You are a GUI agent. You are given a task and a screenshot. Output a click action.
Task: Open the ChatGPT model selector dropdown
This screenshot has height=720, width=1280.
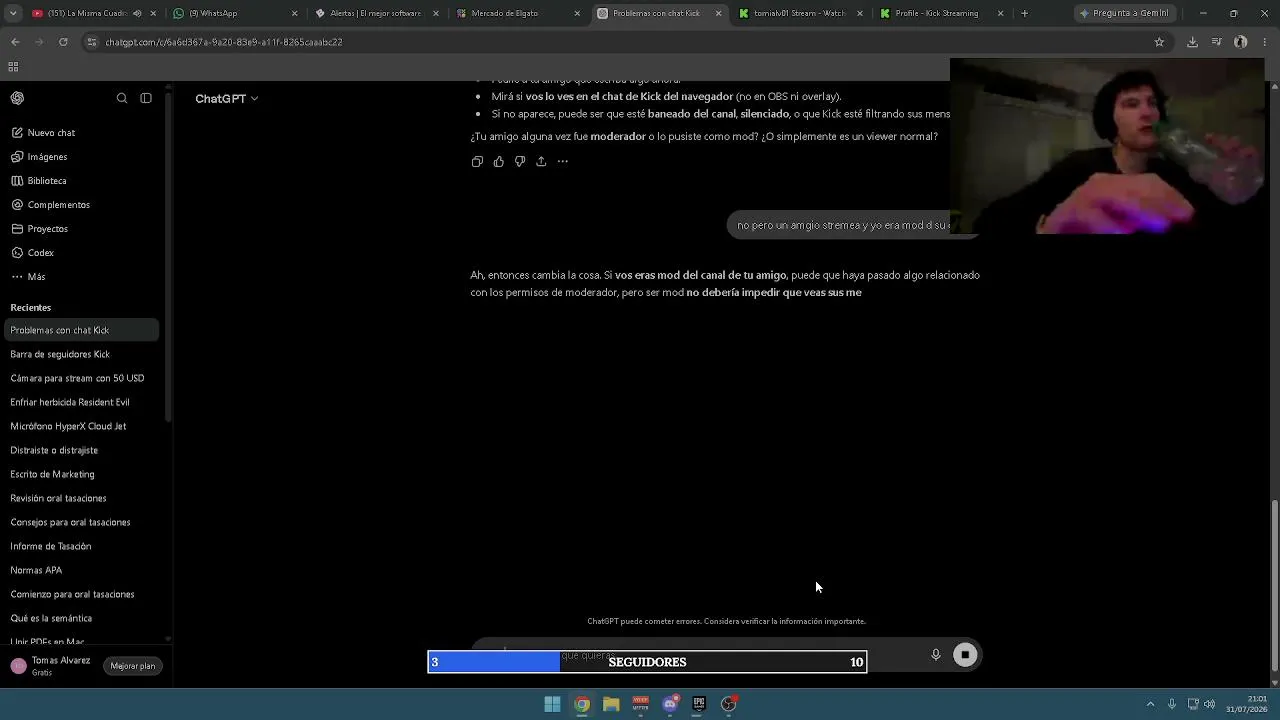click(227, 99)
